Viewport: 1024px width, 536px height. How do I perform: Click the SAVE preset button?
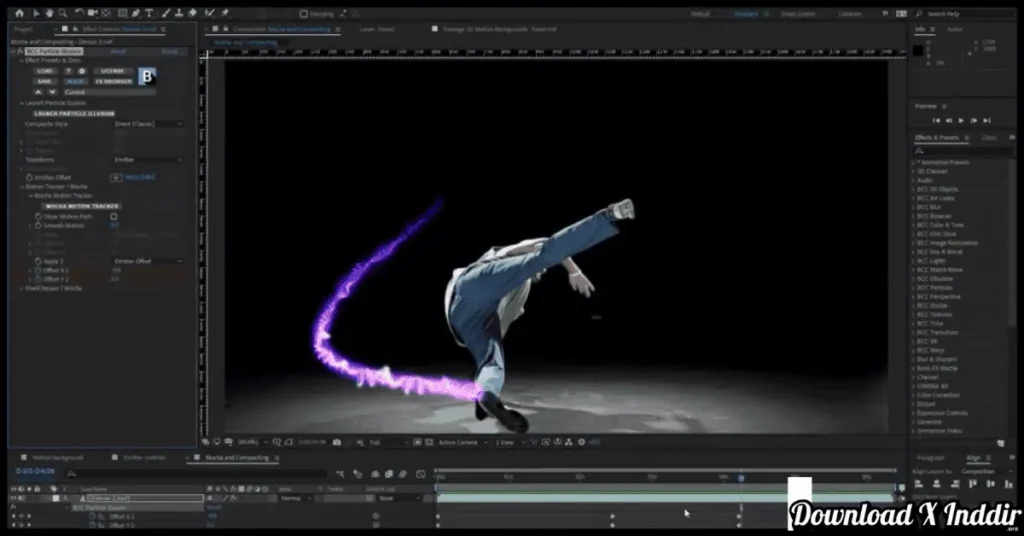pyautogui.click(x=45, y=82)
